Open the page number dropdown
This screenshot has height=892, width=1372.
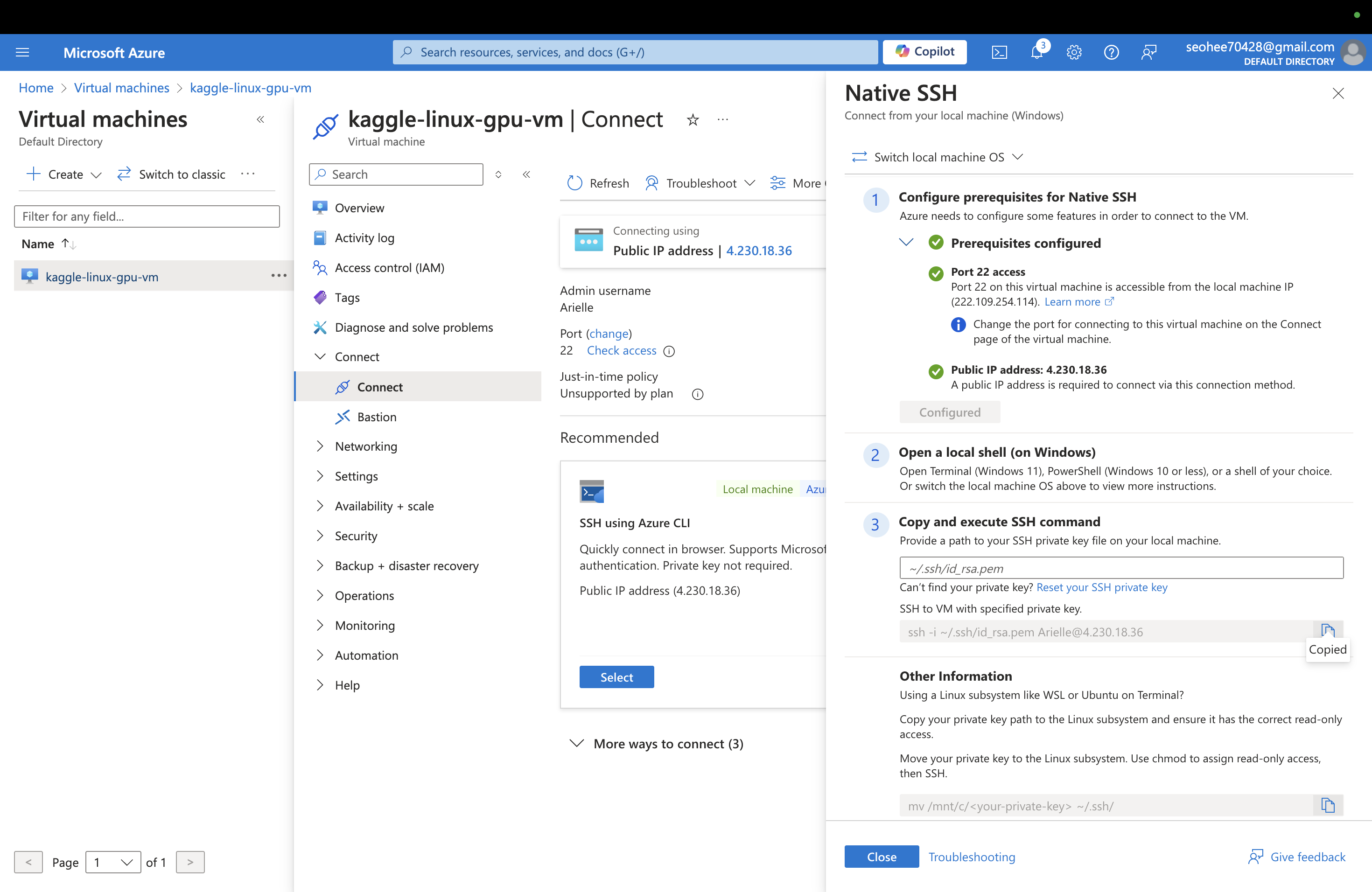pos(113,862)
